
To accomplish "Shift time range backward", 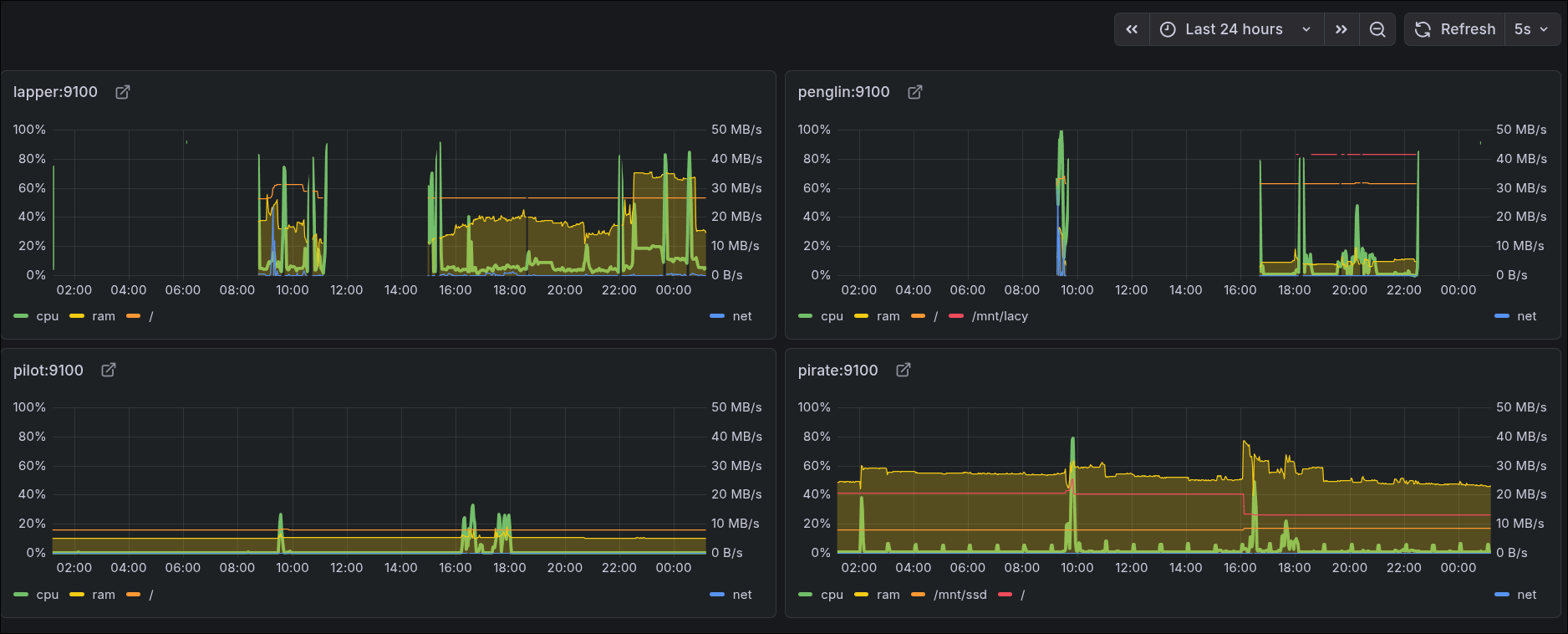I will coord(1132,29).
